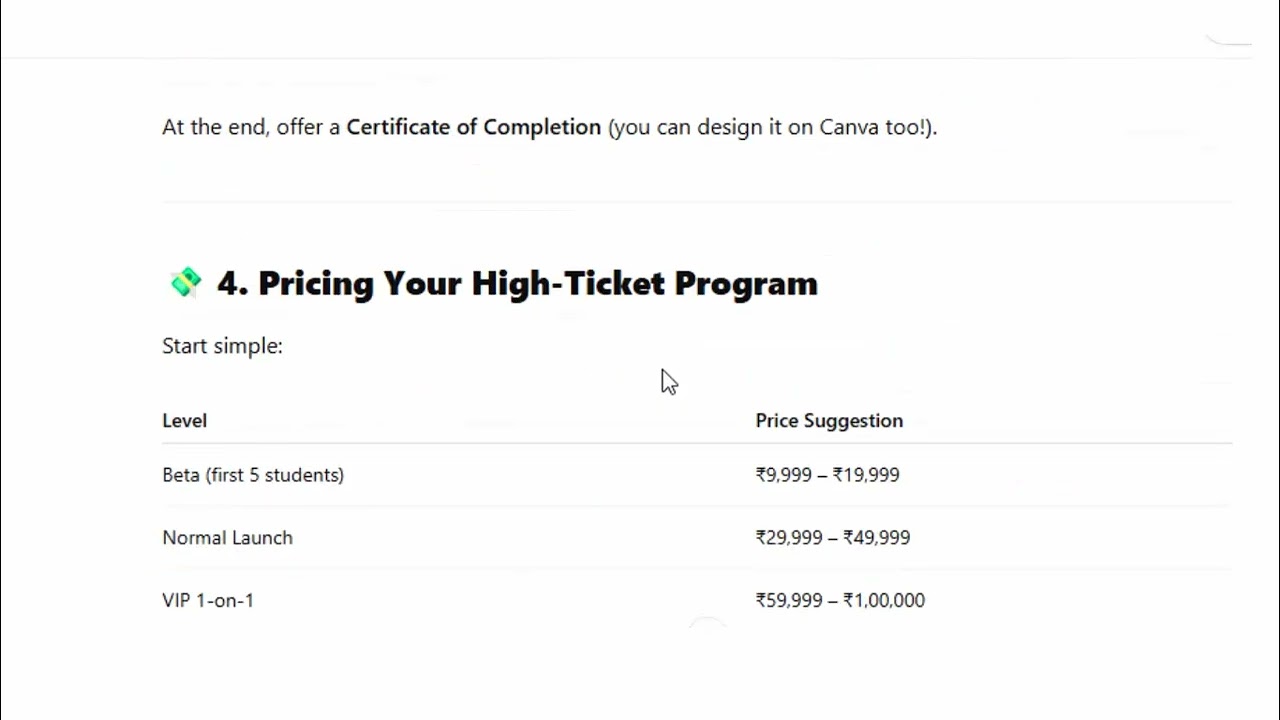
Task: Click the ₹9,999 – ₹19,999 price cell
Action: tap(827, 475)
